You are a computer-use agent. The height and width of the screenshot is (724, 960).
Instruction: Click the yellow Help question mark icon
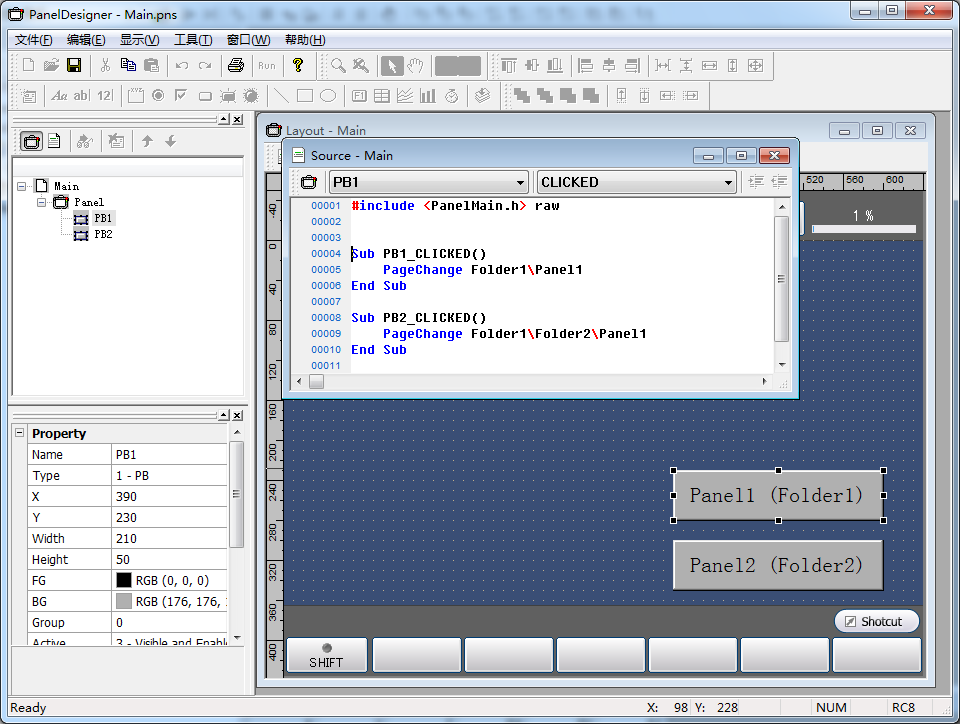coord(297,66)
